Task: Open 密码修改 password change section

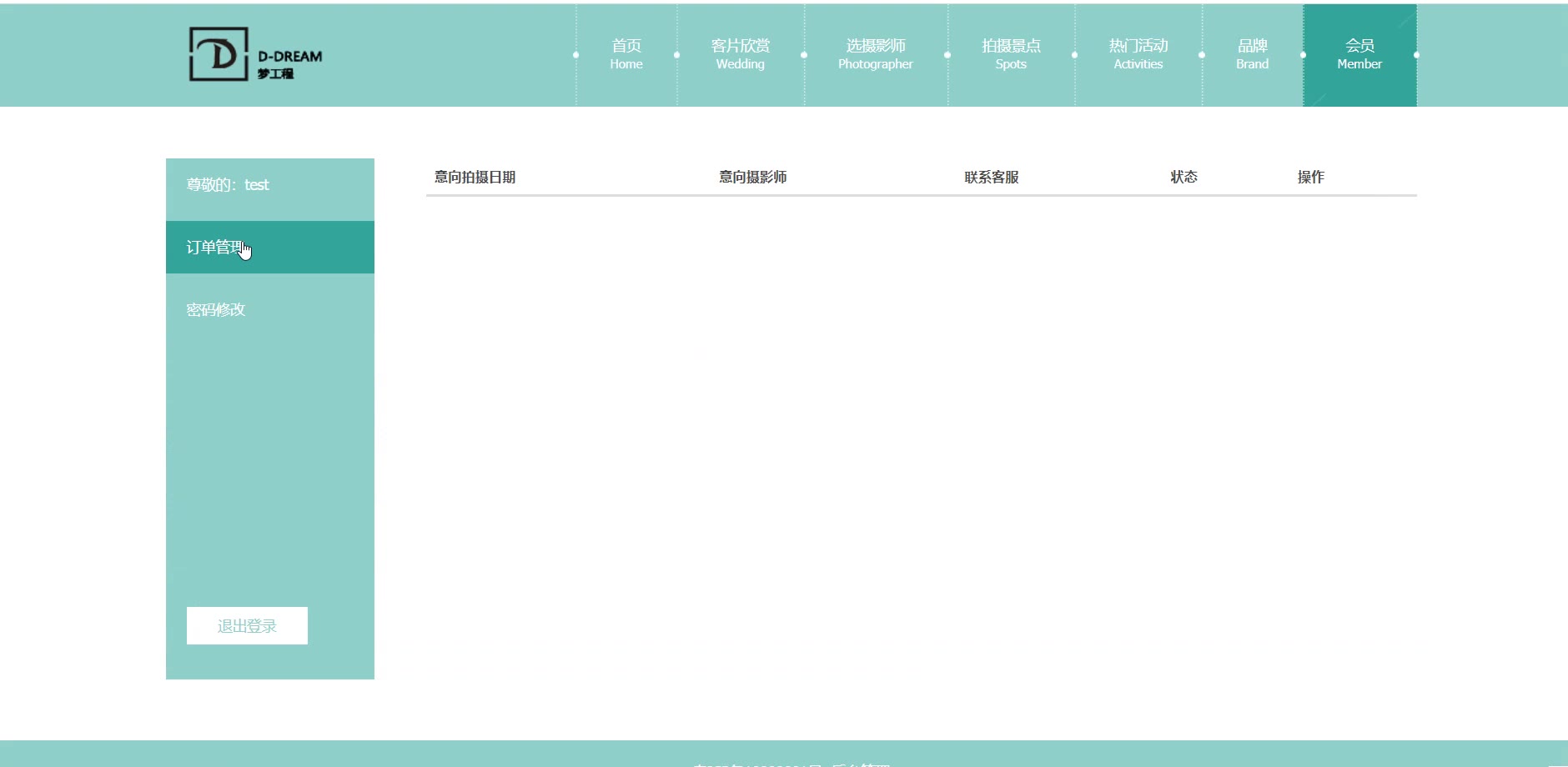Action: 216,310
